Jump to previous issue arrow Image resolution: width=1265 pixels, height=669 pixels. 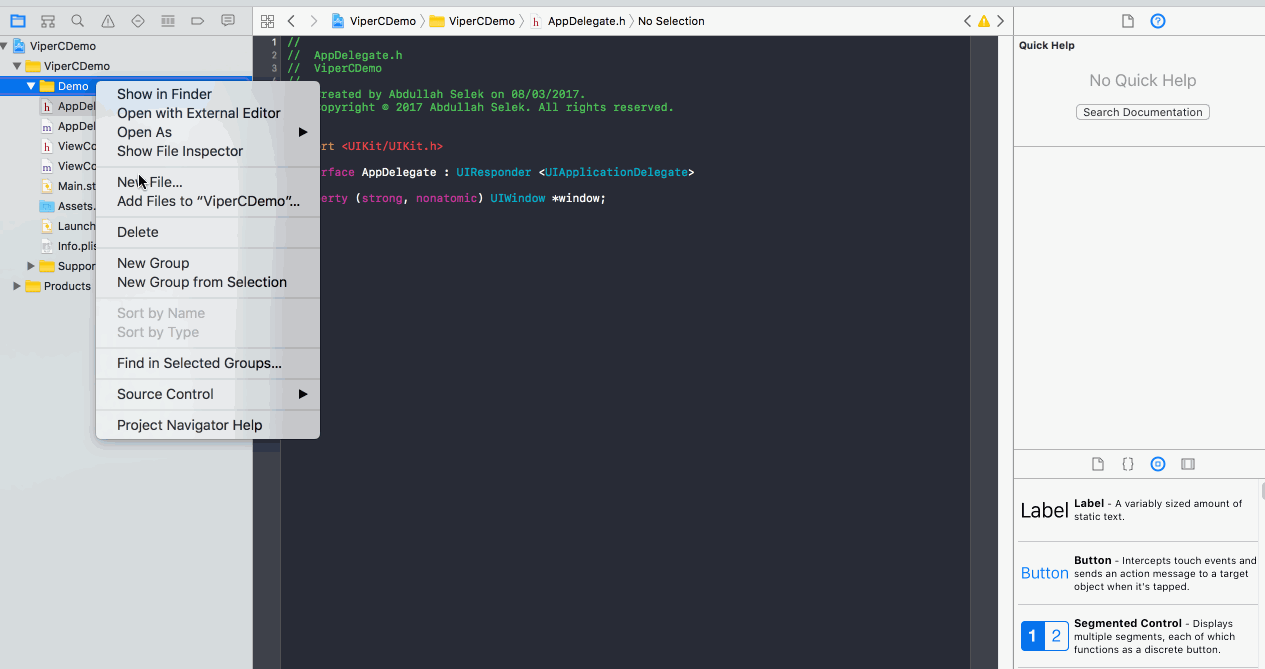pyautogui.click(x=967, y=21)
